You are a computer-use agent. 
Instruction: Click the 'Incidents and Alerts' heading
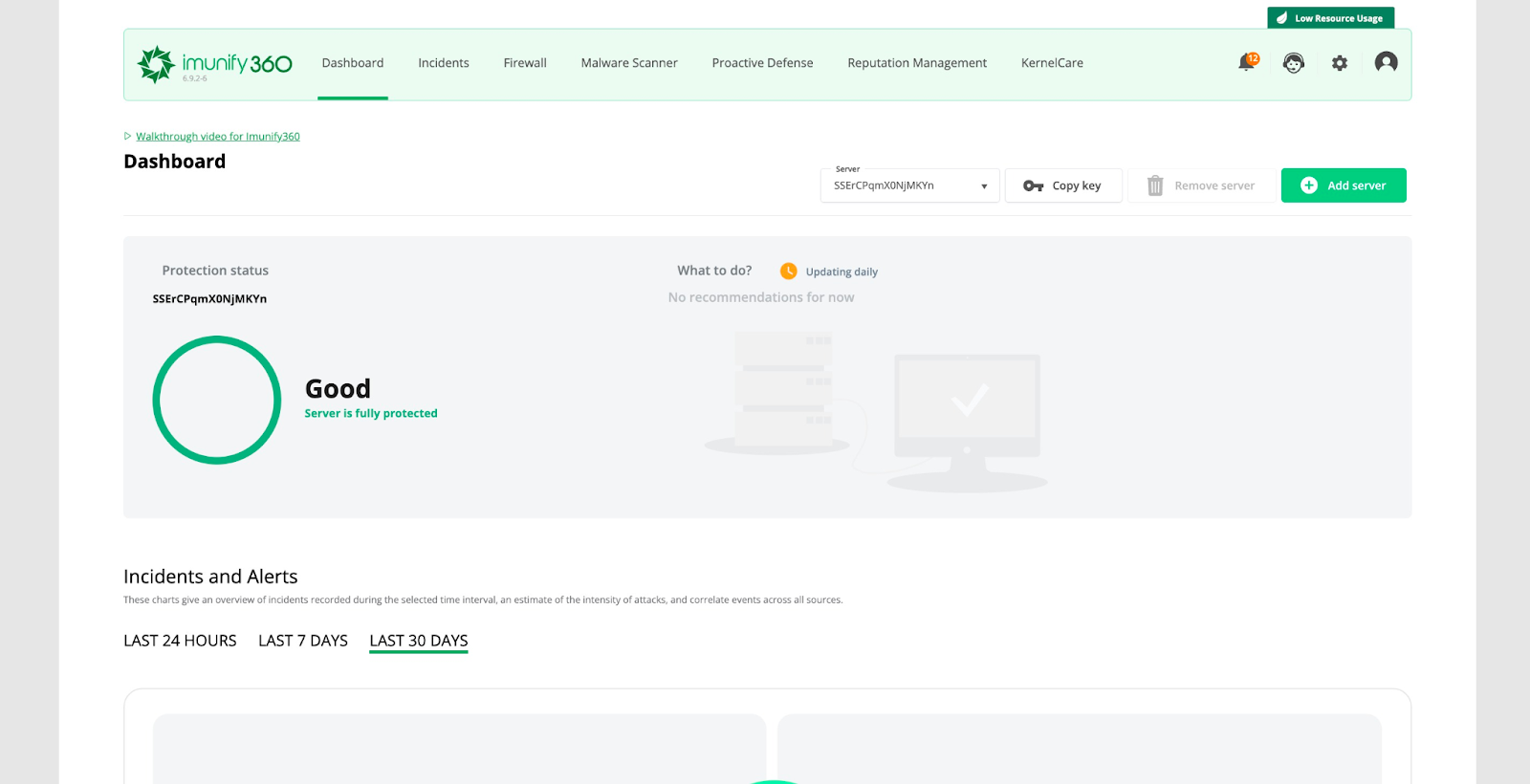(210, 577)
